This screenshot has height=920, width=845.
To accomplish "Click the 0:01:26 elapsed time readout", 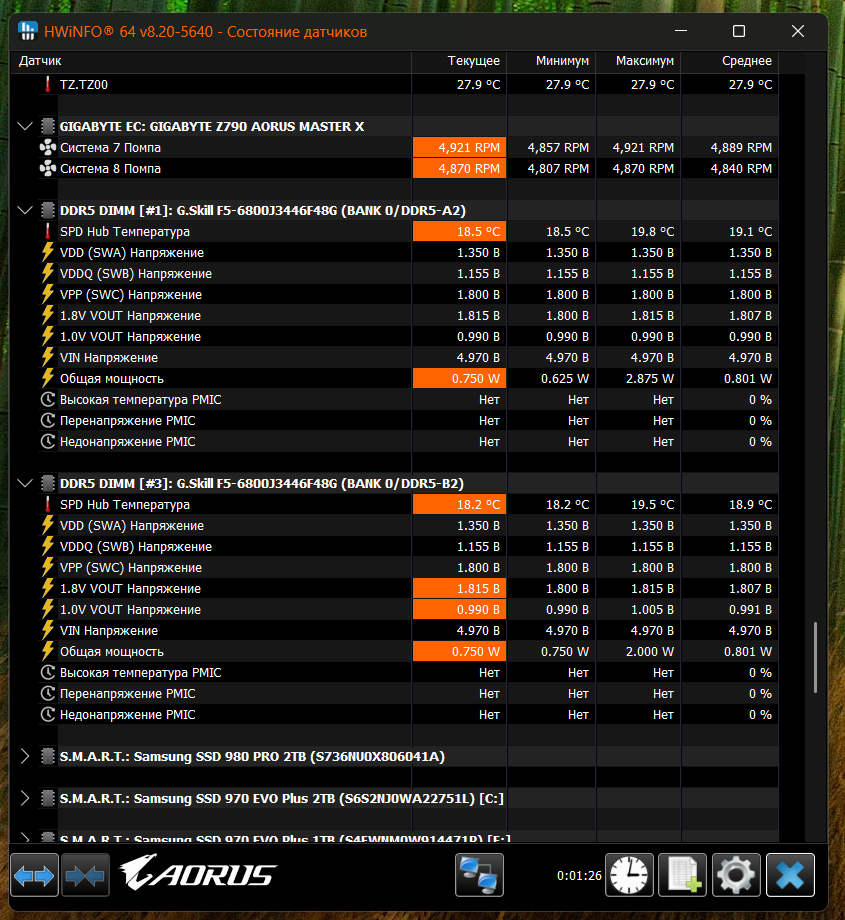I will click(x=579, y=875).
